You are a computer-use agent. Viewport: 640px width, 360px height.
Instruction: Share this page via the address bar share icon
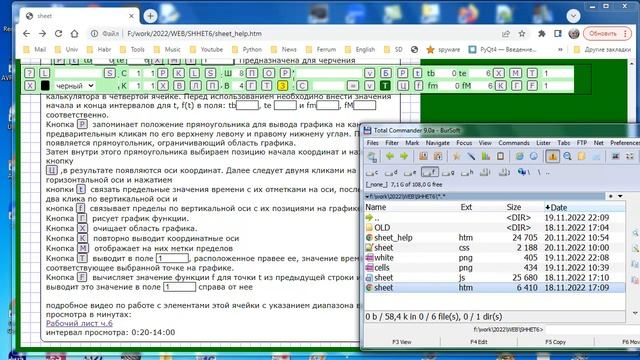(506, 34)
